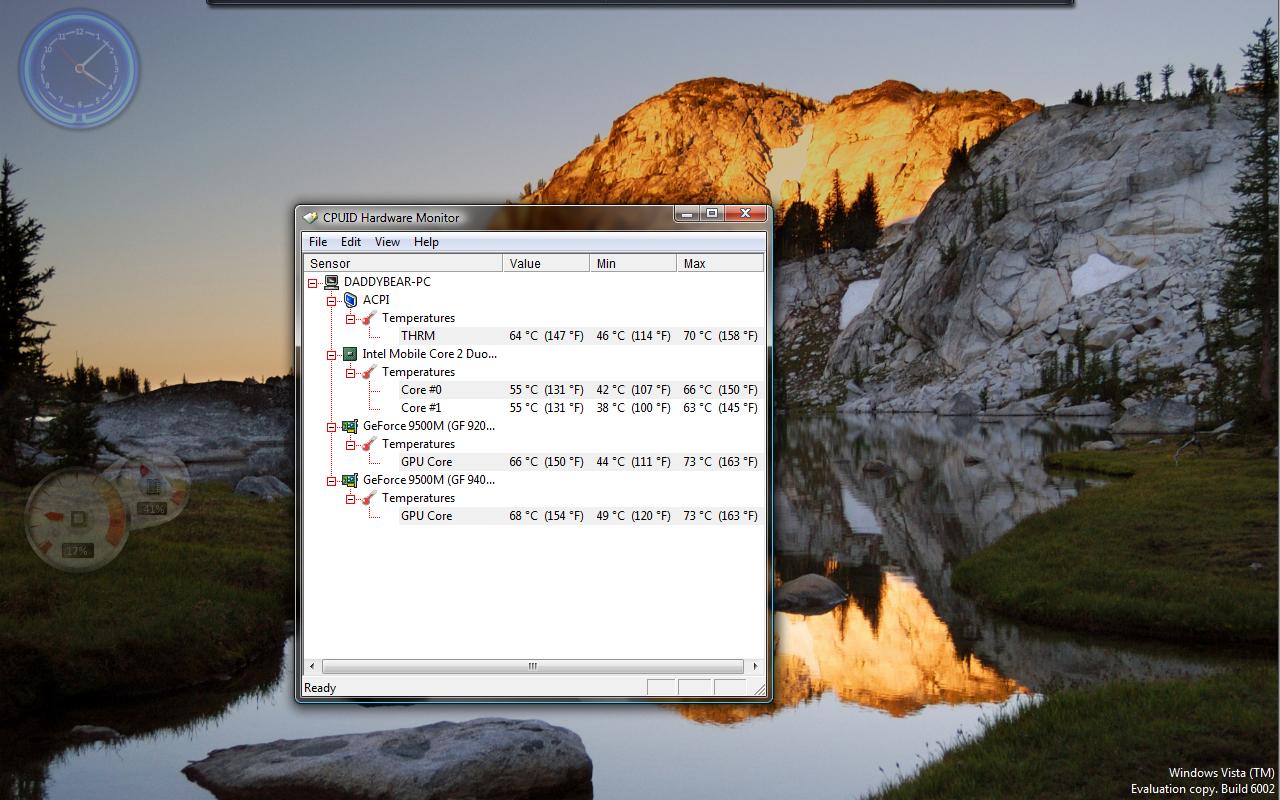Collapse the GeForce 9500M (GF 940... node
The image size is (1280, 800).
click(332, 481)
